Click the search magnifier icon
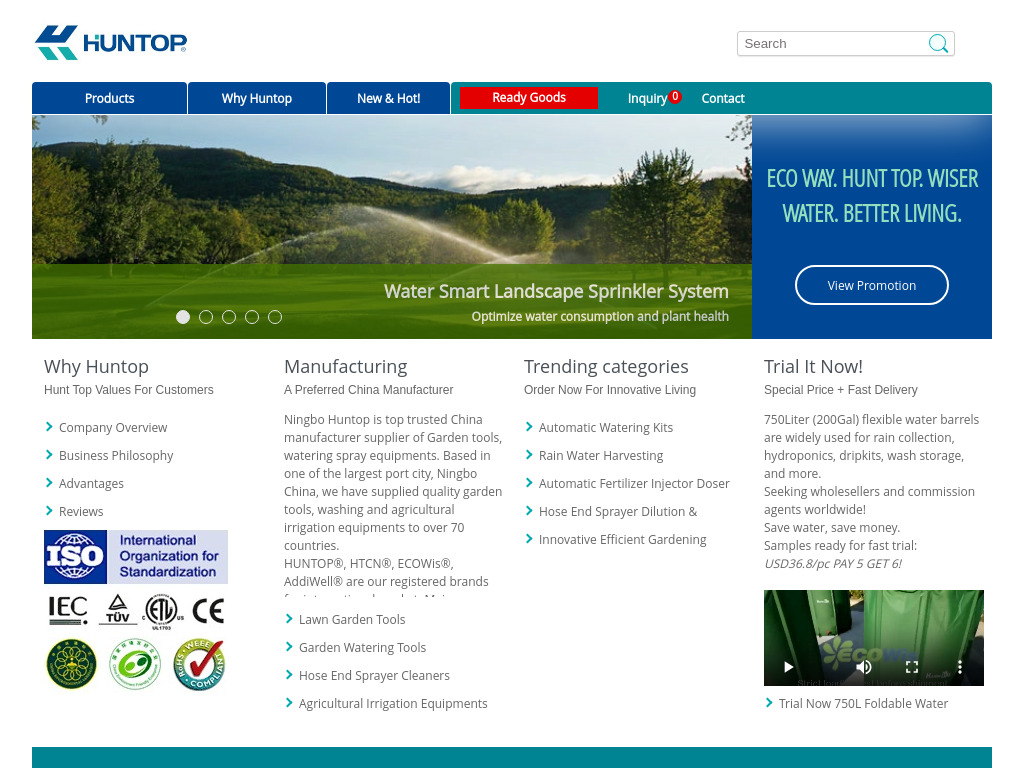Viewport: 1024px width, 768px height. (938, 44)
